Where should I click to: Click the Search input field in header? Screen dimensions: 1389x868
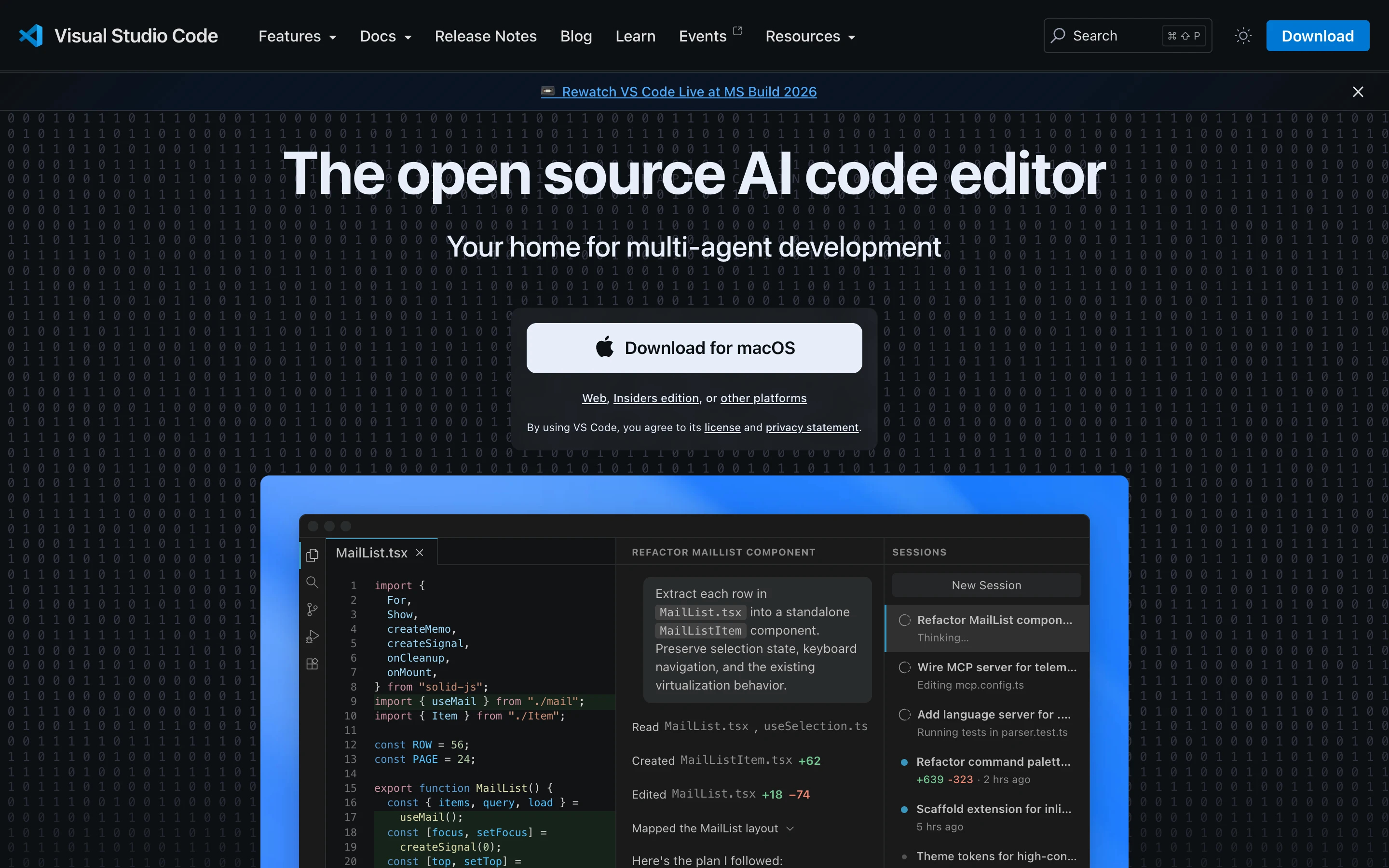point(1127,36)
